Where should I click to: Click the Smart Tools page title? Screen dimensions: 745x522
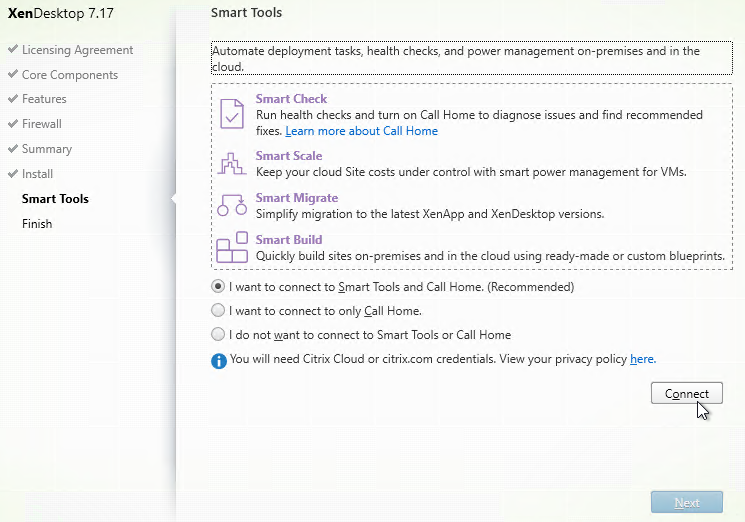[x=246, y=12]
